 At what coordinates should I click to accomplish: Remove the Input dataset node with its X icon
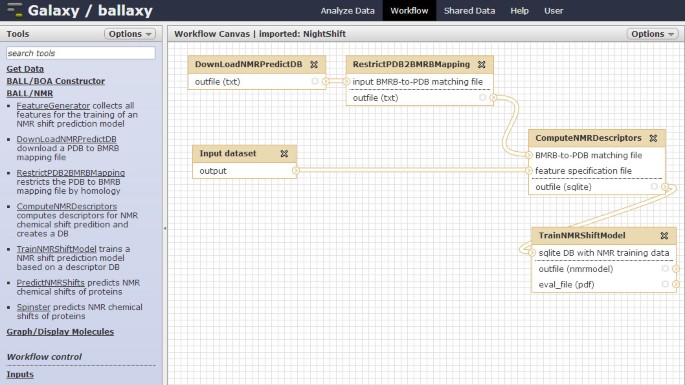click(x=284, y=153)
